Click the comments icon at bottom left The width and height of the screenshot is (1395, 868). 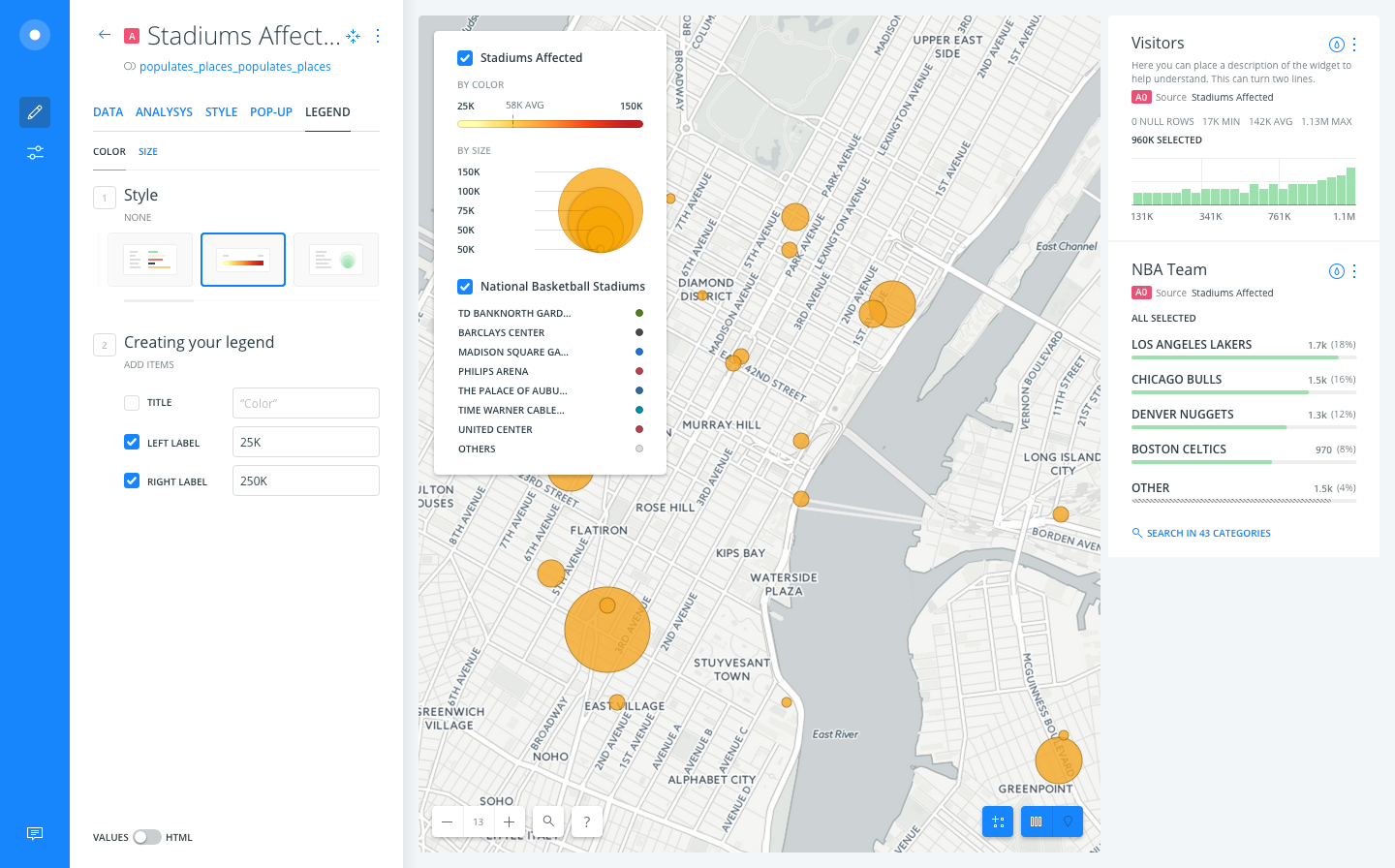(34, 833)
